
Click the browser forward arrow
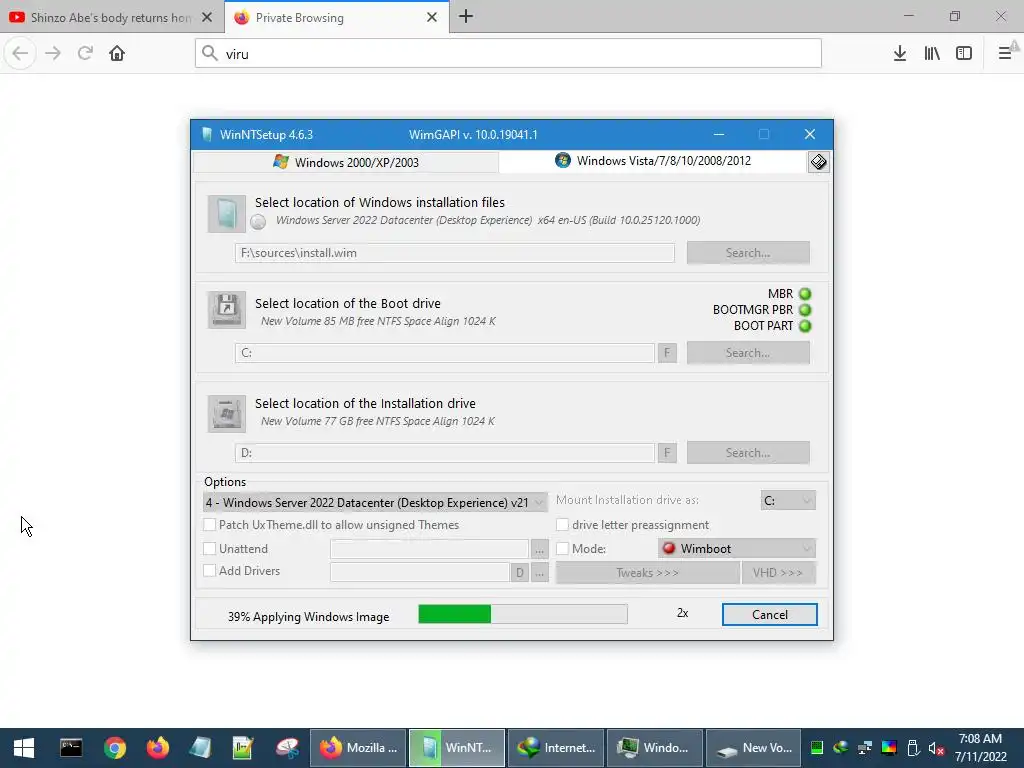[53, 54]
